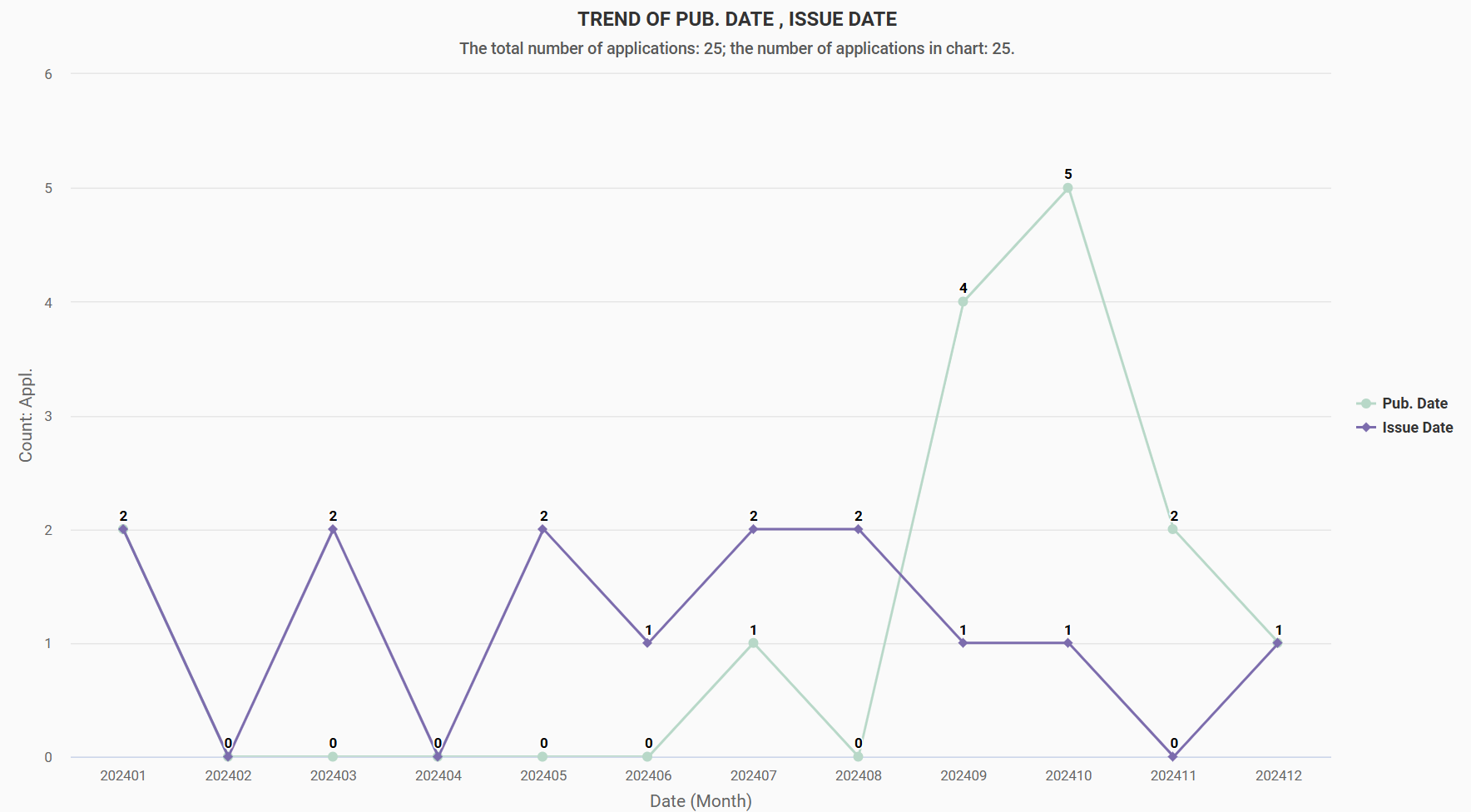
Task: Select the Issue Date diamond at 202408
Action: click(858, 529)
